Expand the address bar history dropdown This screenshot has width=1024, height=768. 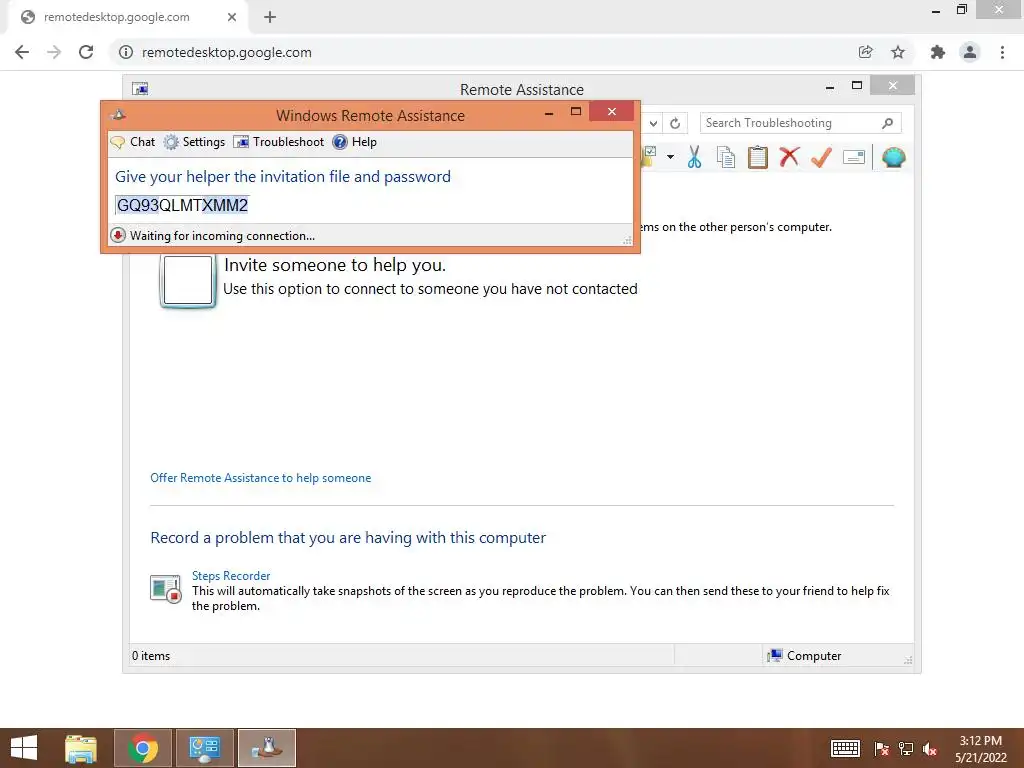pyautogui.click(x=653, y=123)
